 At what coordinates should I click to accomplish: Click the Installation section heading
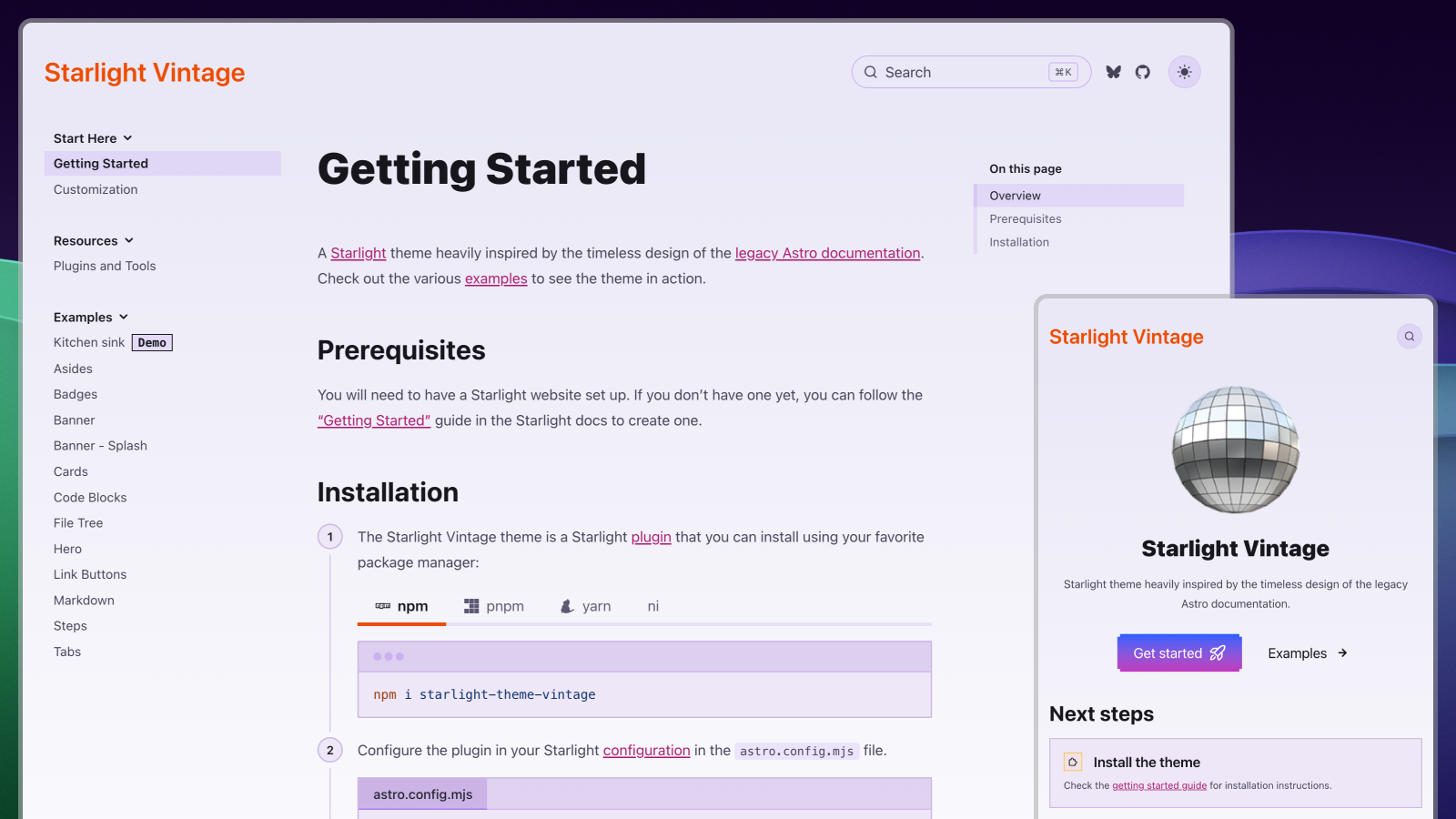(x=388, y=492)
